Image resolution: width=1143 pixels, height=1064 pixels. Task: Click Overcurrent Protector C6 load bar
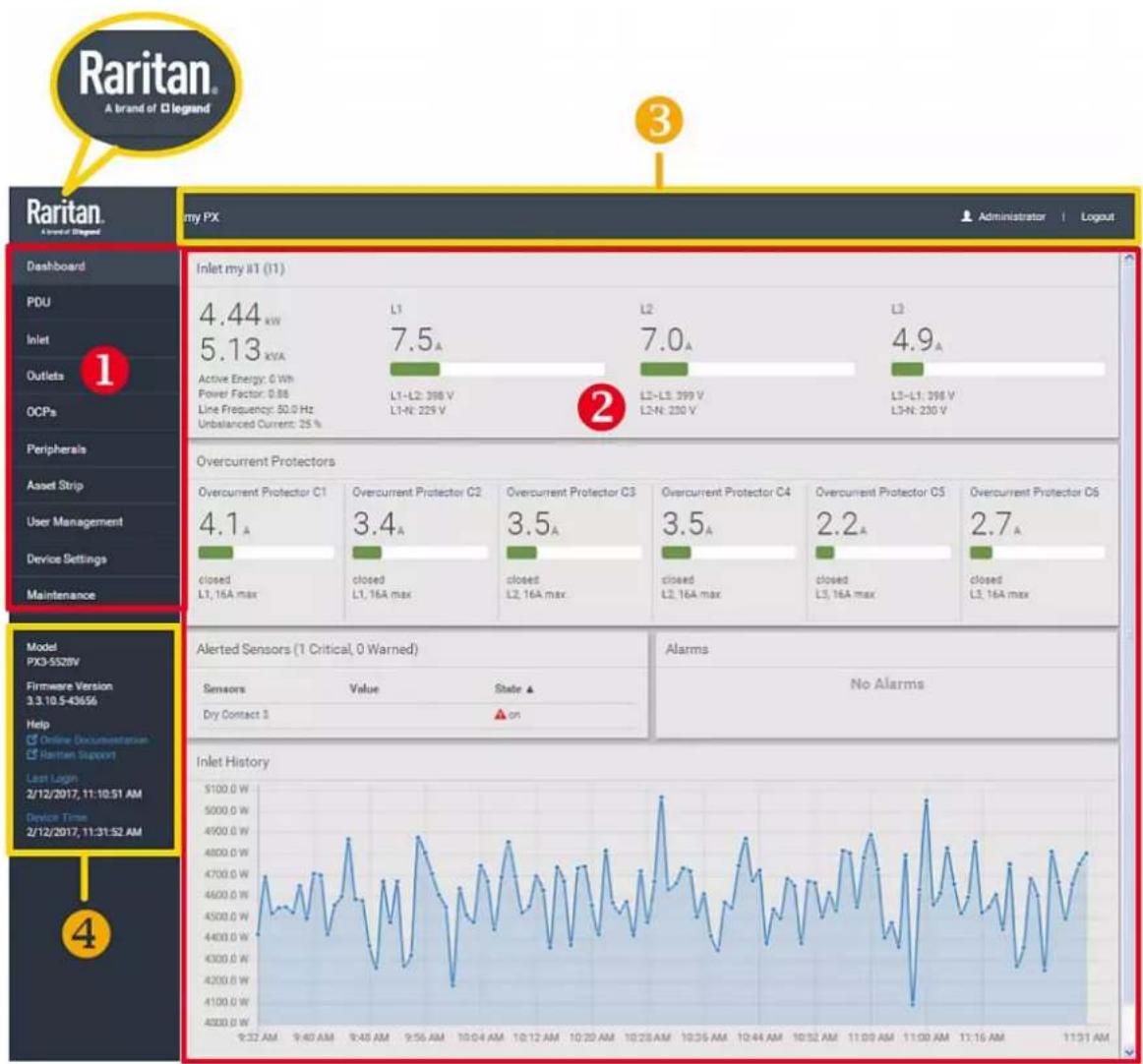click(1038, 553)
